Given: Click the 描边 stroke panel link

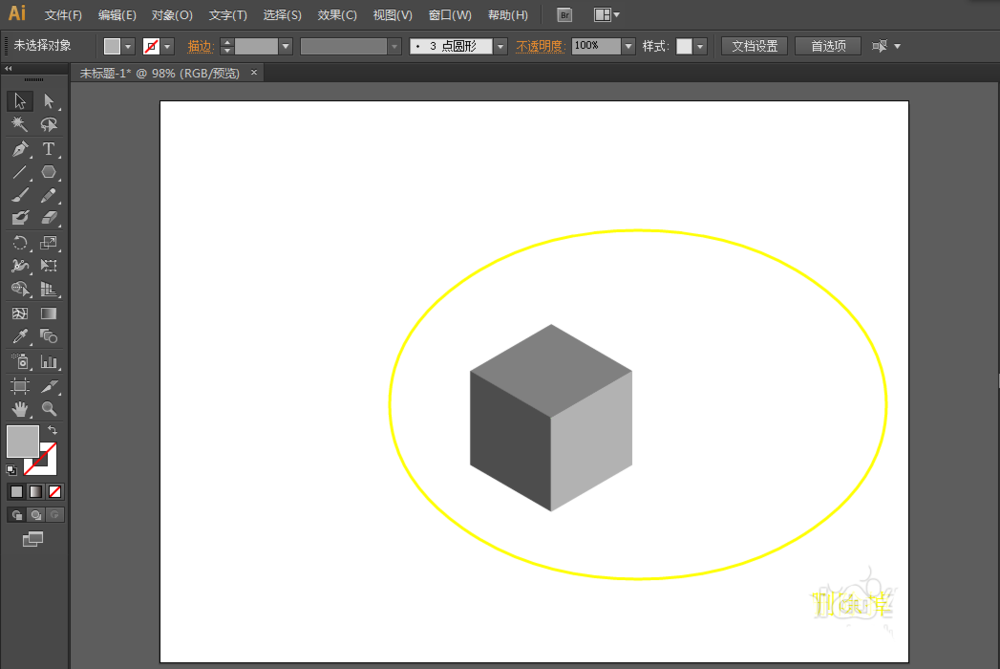Looking at the screenshot, I should click(200, 47).
